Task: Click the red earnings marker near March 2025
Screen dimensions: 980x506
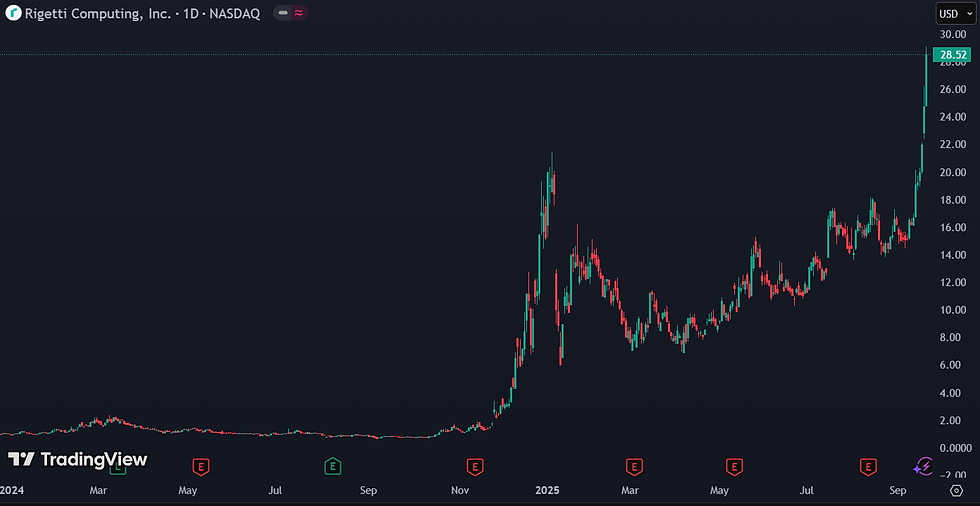Action: tap(634, 466)
